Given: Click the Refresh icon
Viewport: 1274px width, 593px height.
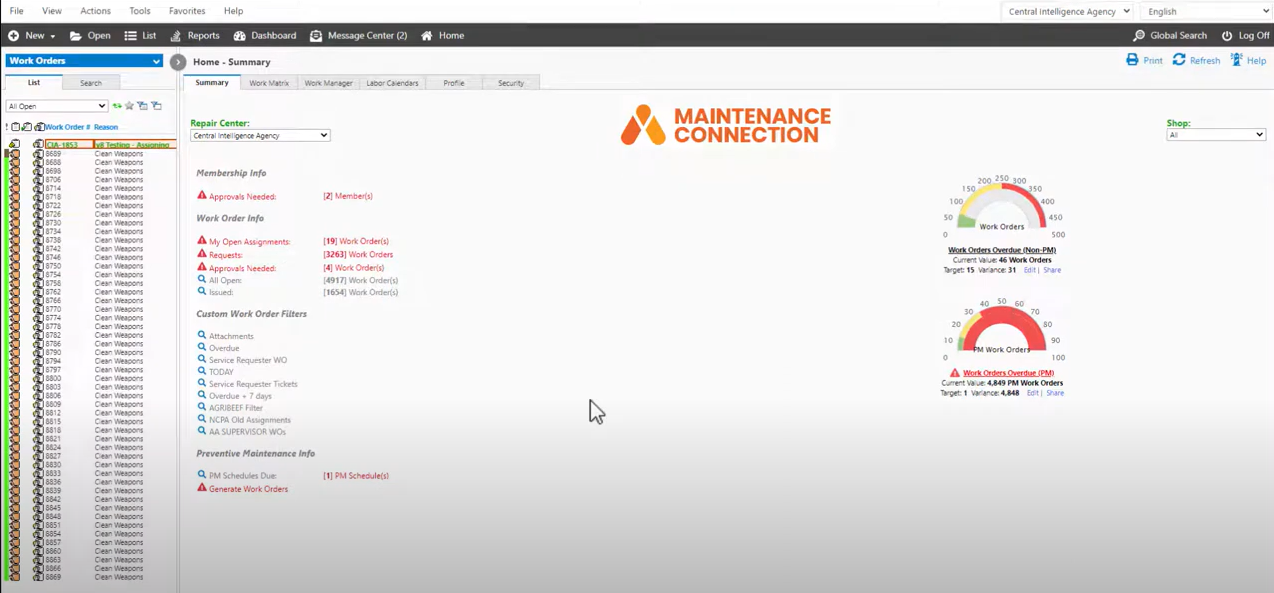Looking at the screenshot, I should pyautogui.click(x=1179, y=60).
